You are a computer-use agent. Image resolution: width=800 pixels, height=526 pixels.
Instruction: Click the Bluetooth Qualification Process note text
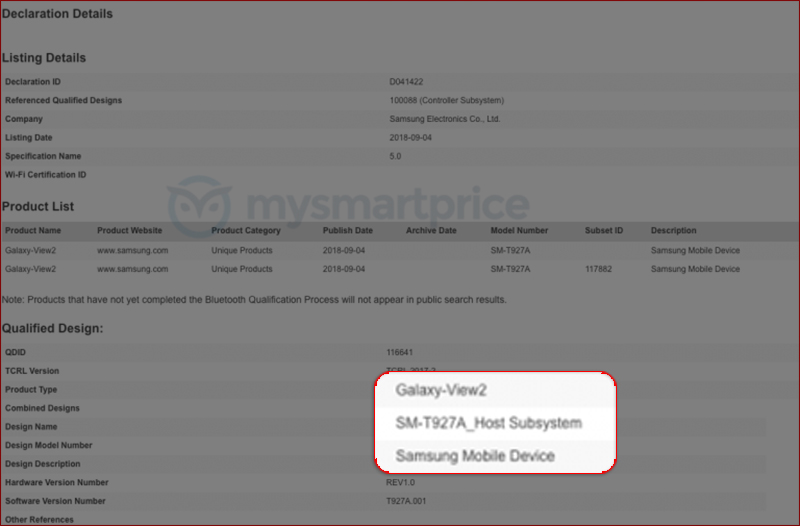point(254,300)
